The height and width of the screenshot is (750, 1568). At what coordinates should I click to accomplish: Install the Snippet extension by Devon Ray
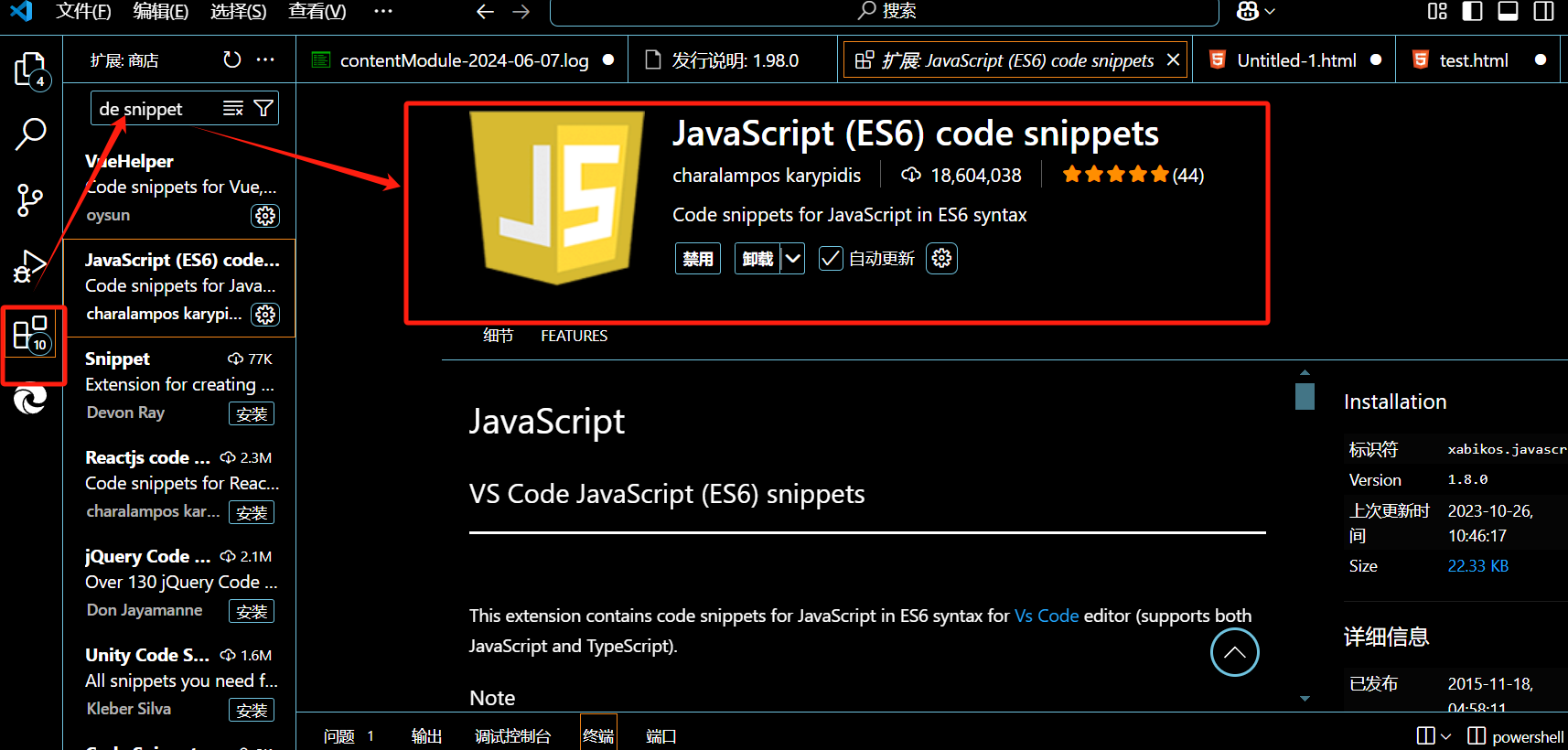point(252,414)
